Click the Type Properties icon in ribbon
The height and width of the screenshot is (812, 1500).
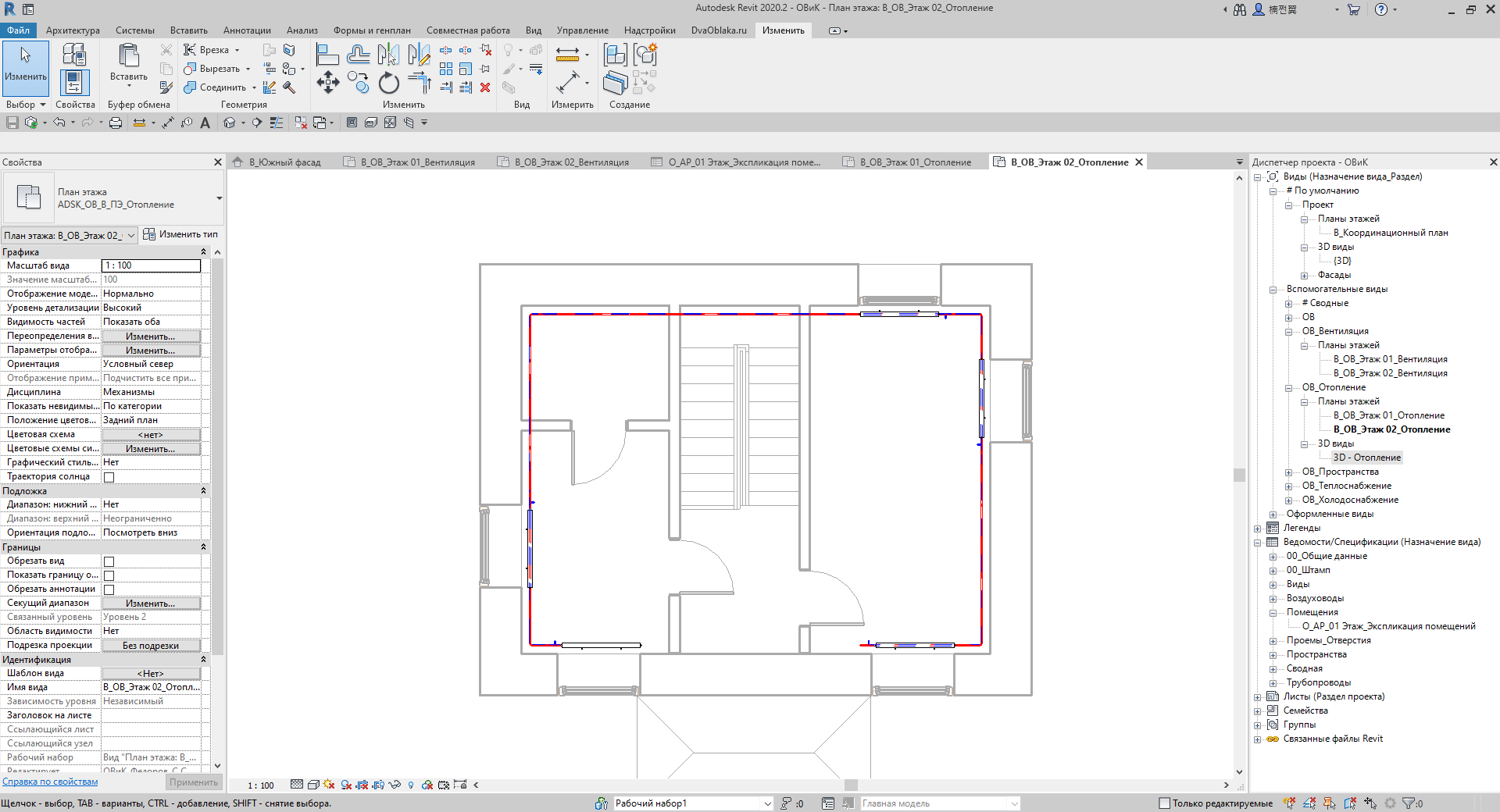click(x=74, y=54)
